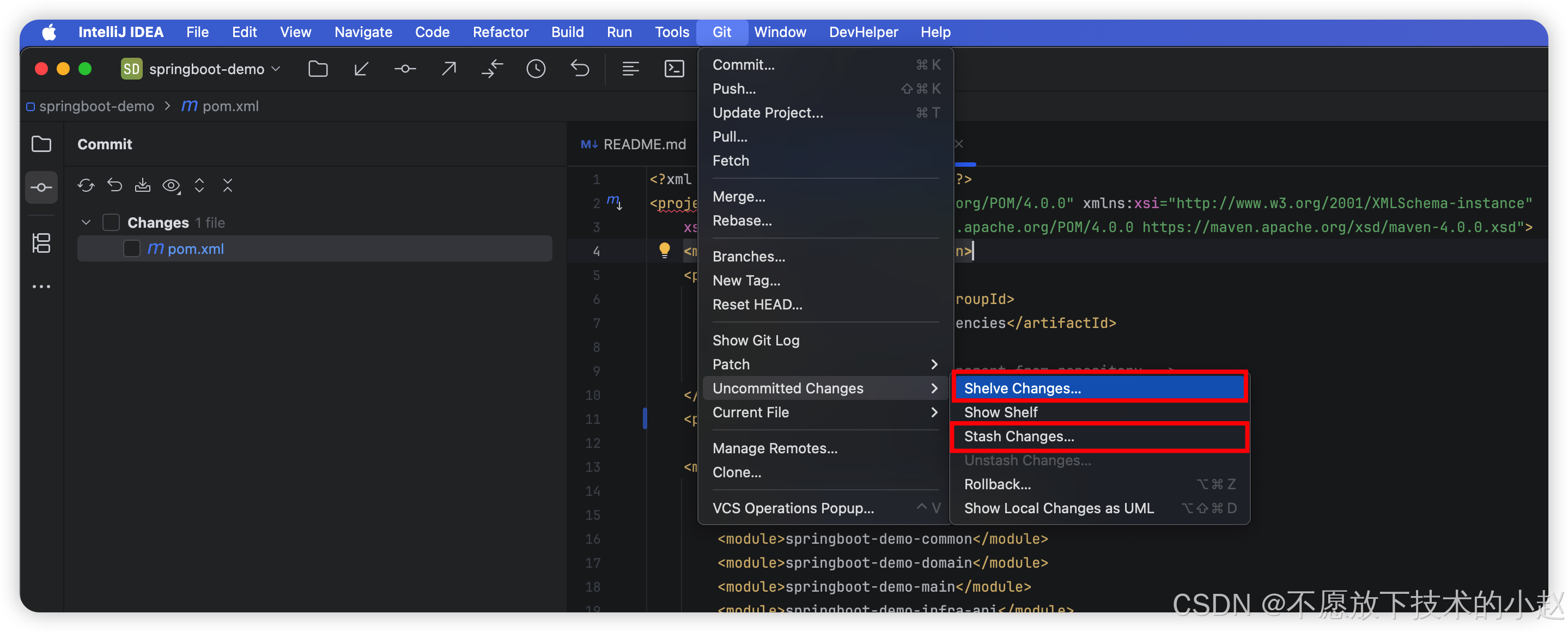This screenshot has width=1568, height=632.
Task: Choose Push... from Git menu
Action: (x=825, y=89)
